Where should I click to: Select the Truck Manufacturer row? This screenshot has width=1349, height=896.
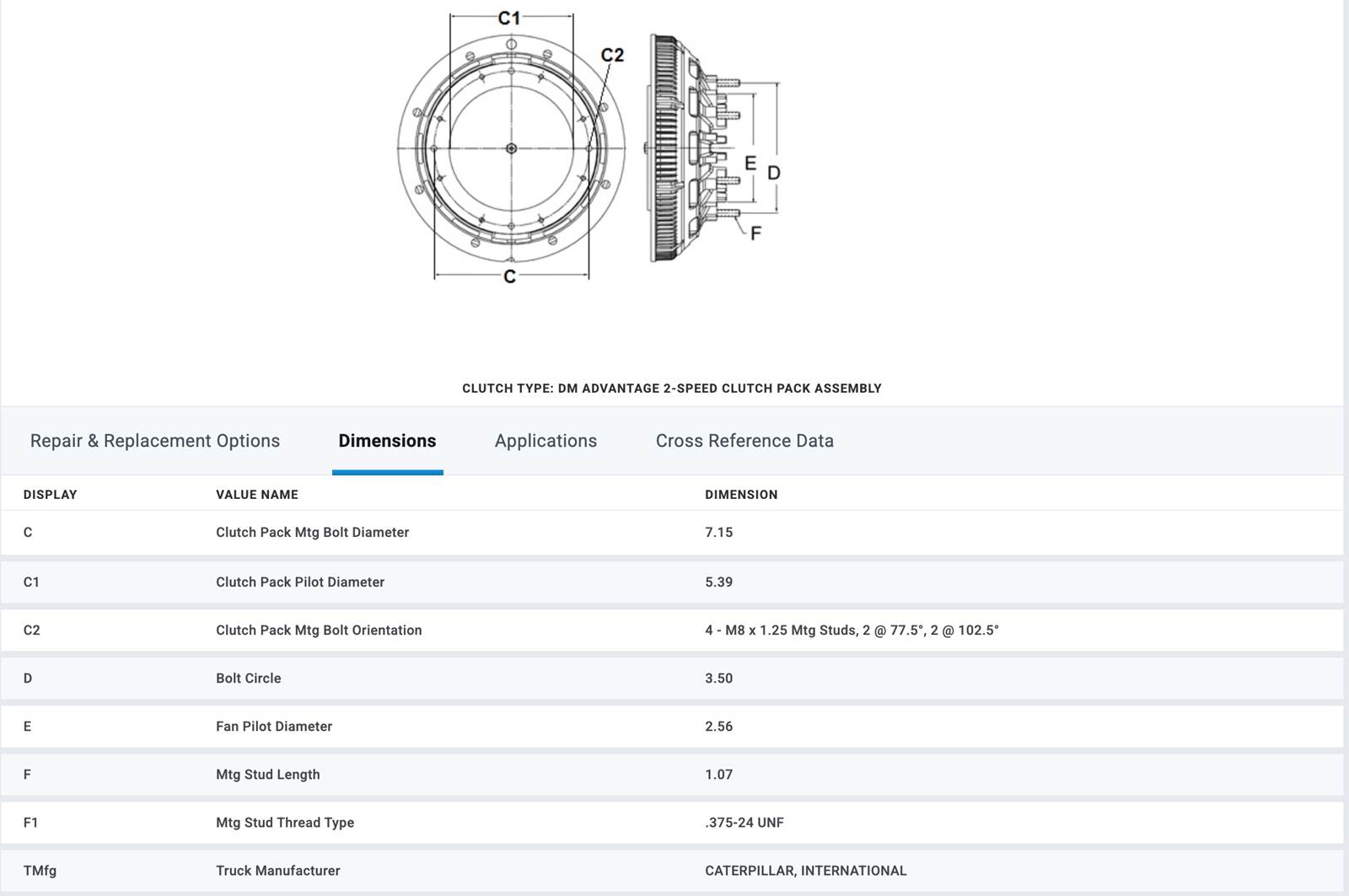pos(672,870)
